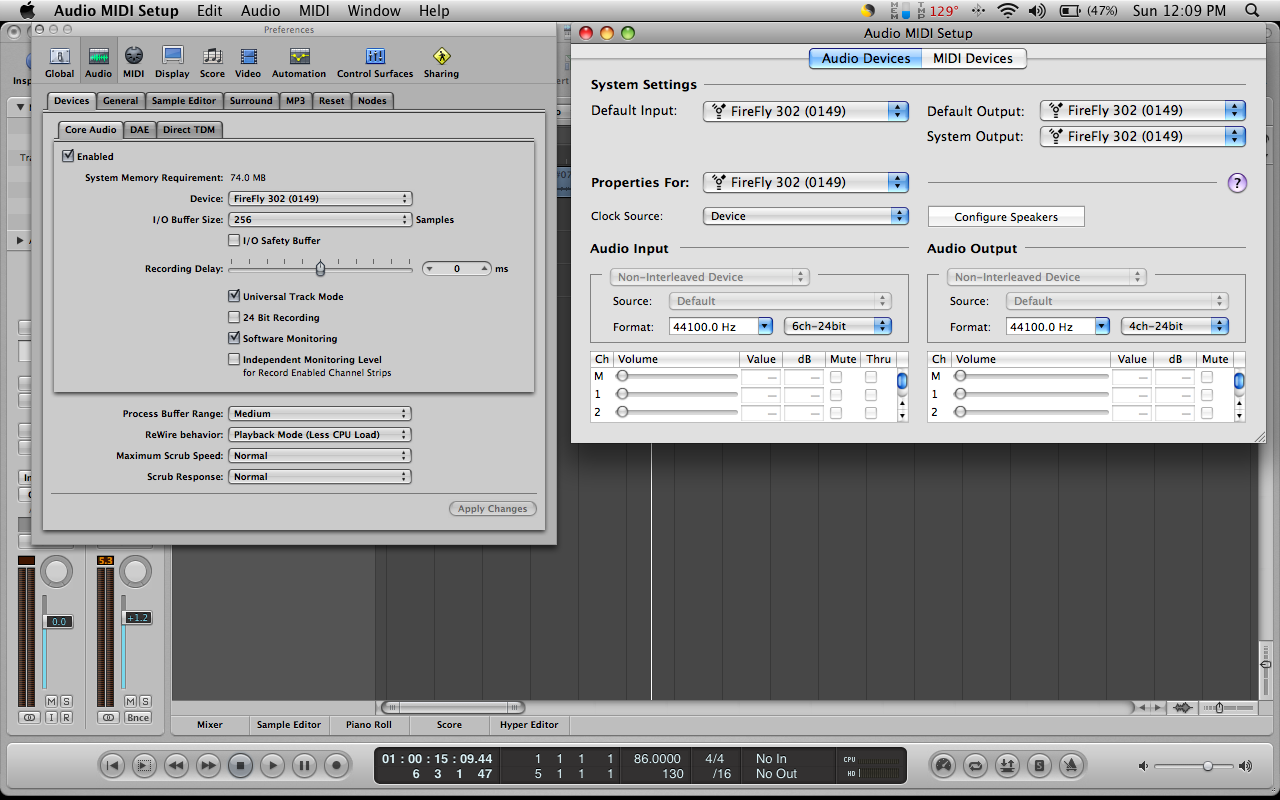Switch to the DAE tab

click(140, 130)
